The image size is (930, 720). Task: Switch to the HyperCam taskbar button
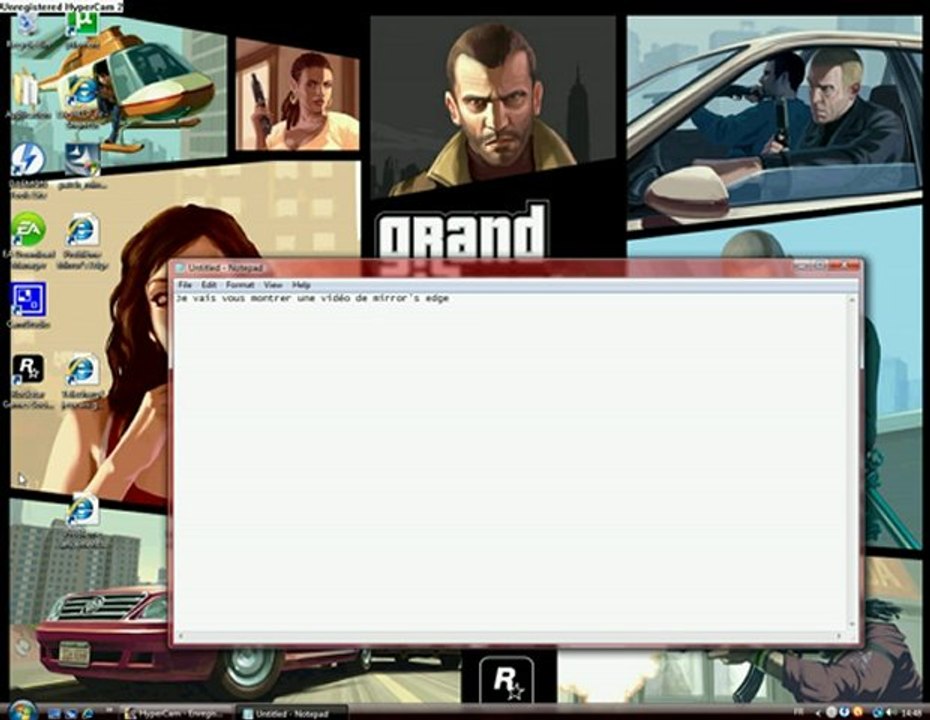[175, 713]
